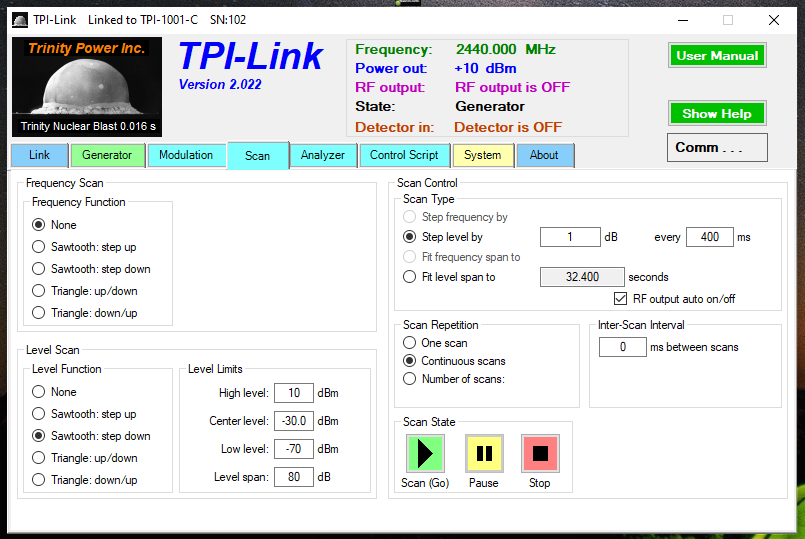Viewport: 805px width, 539px height.
Task: Set Level Function to None
Action: pyautogui.click(x=54, y=392)
